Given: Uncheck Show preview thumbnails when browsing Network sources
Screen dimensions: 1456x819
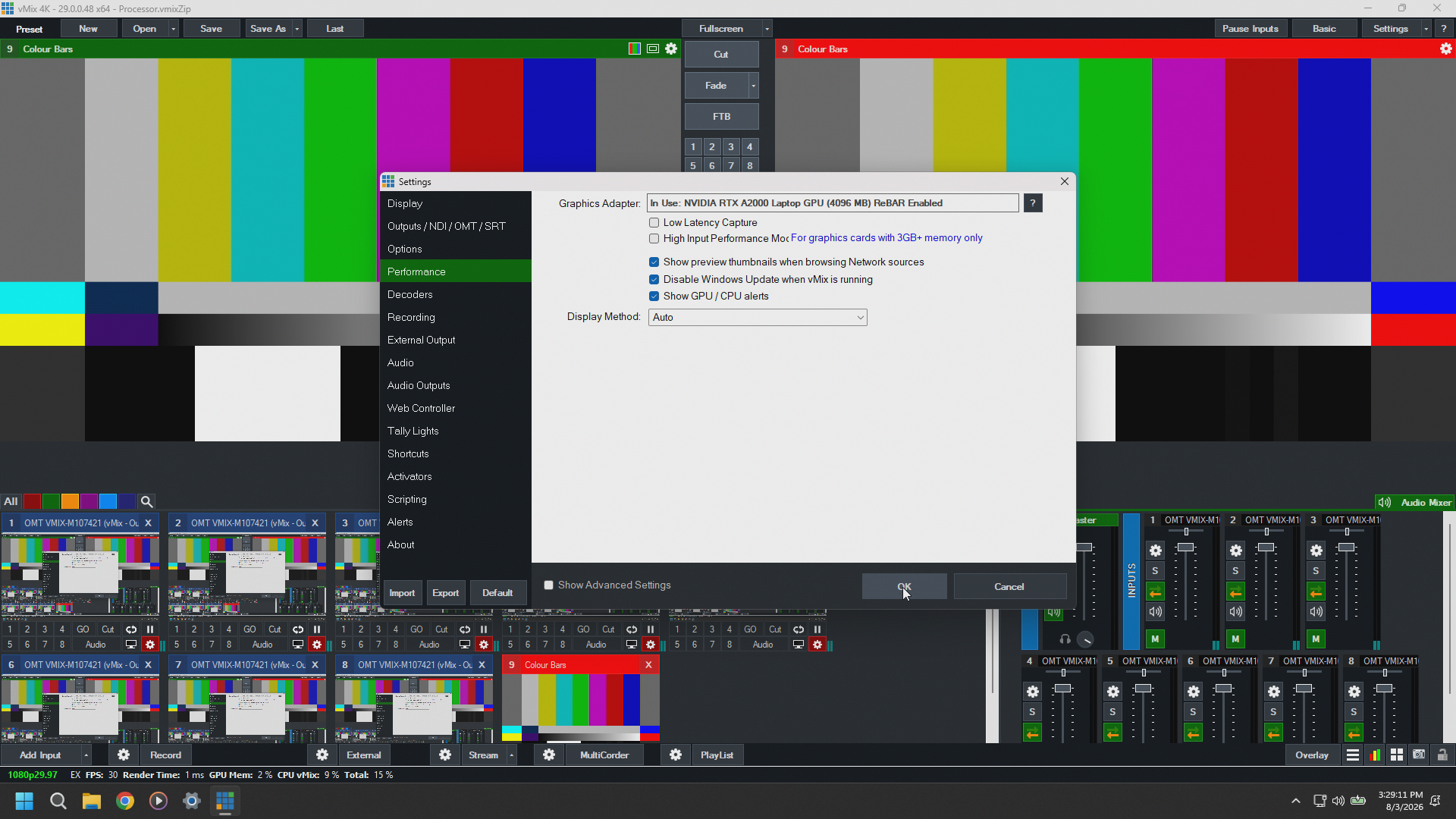Looking at the screenshot, I should [654, 262].
